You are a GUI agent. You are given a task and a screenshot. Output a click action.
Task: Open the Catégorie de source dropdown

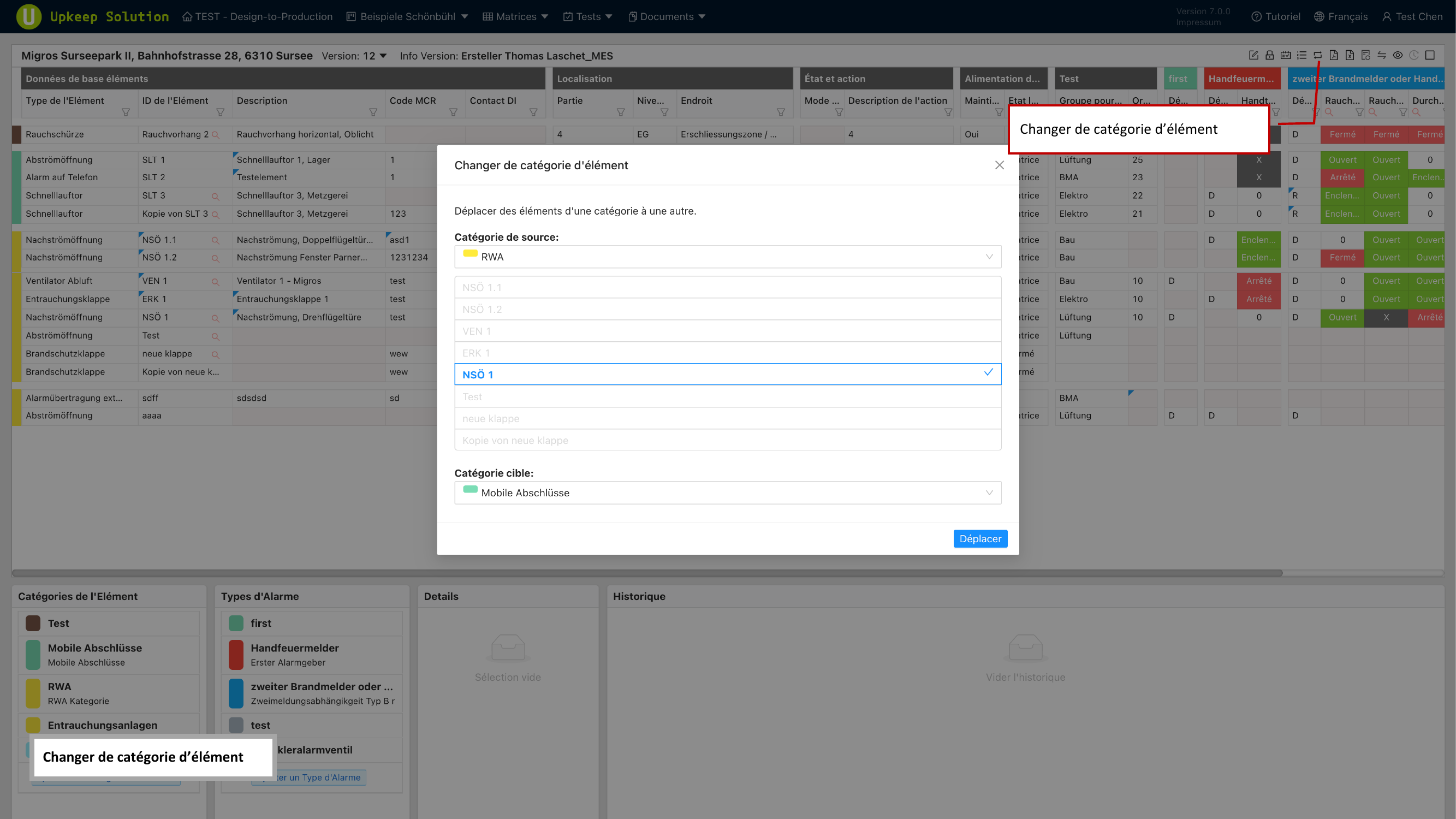coord(727,257)
